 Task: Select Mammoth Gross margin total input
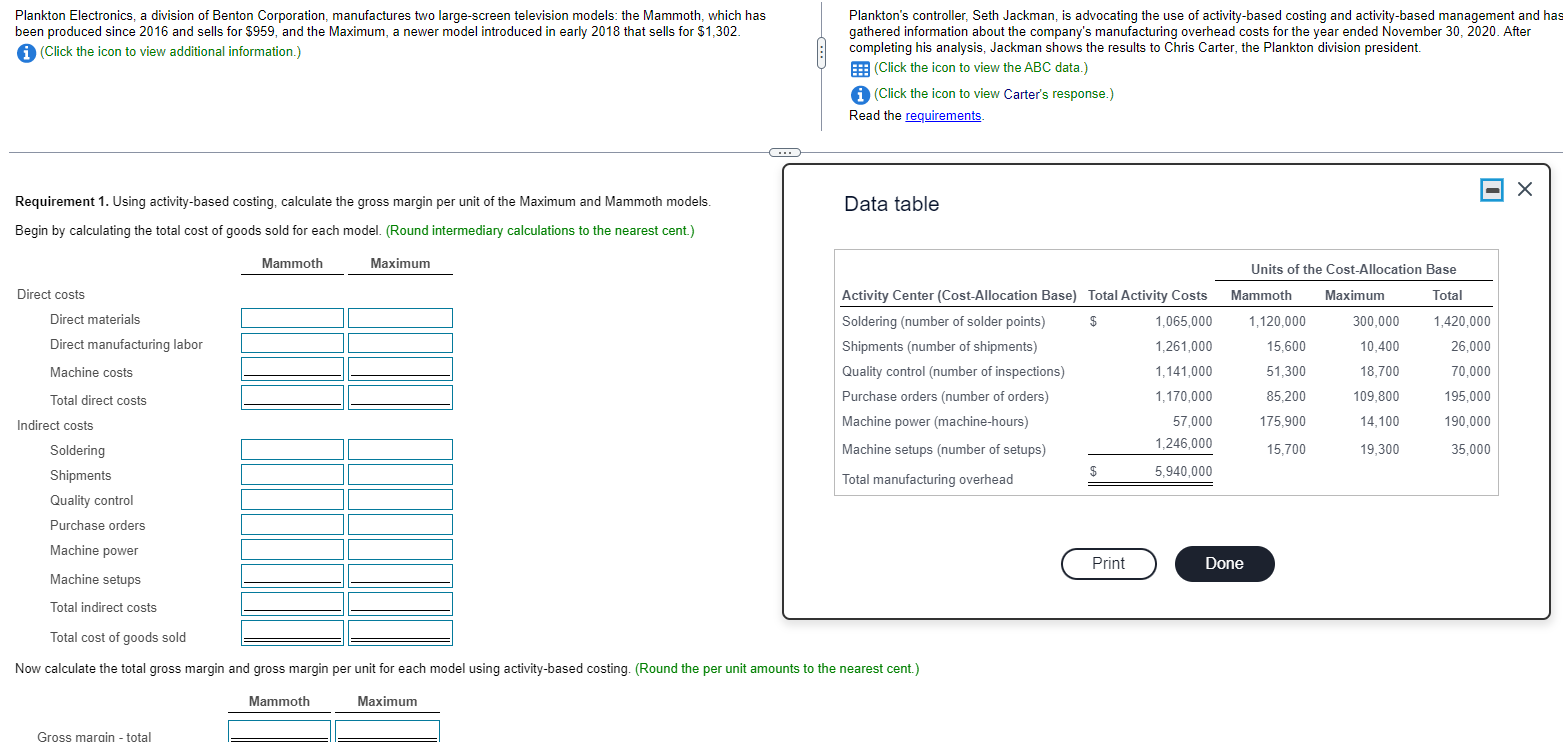tap(279, 732)
